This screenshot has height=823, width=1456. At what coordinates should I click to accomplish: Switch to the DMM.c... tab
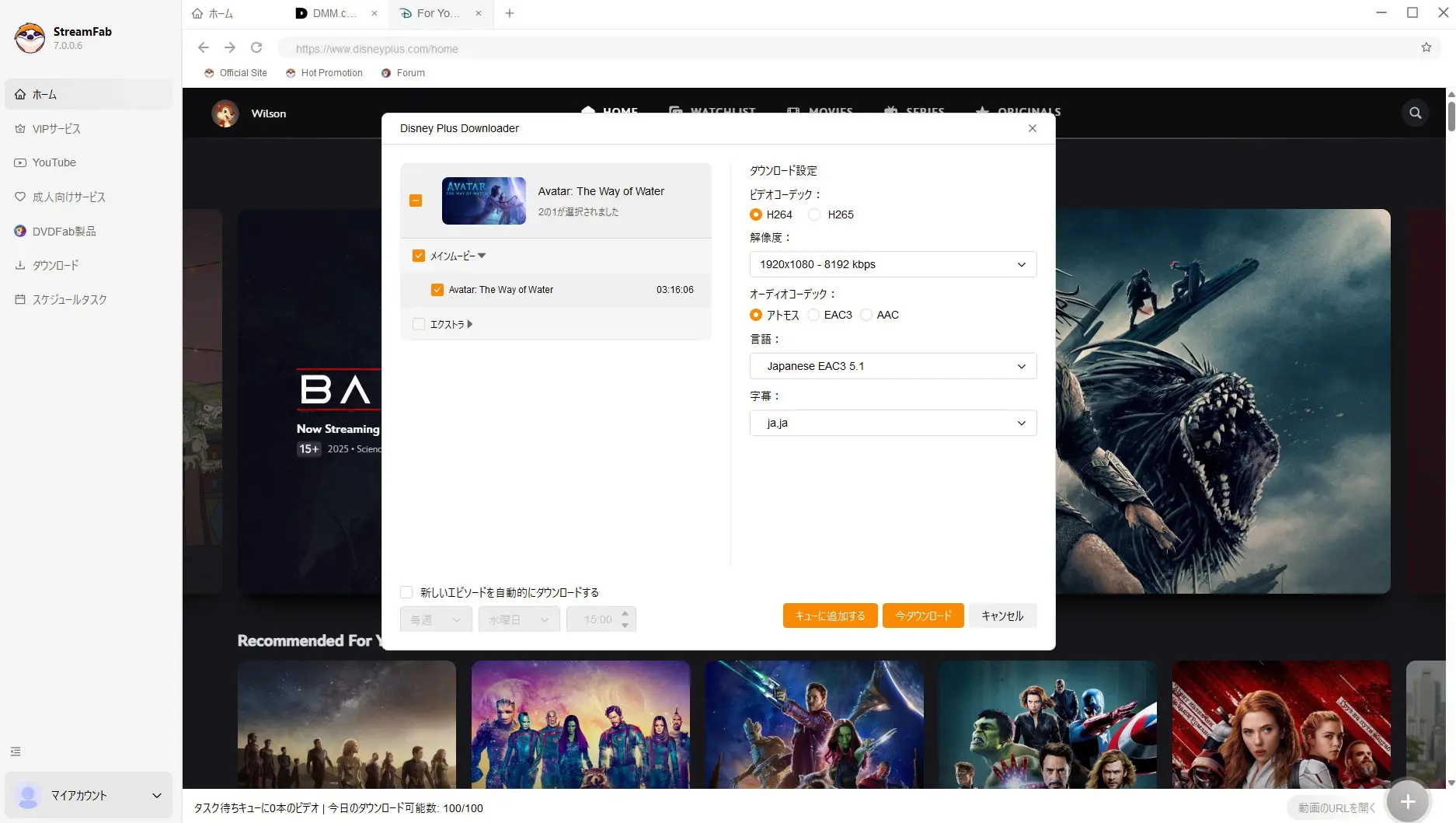pyautogui.click(x=334, y=13)
